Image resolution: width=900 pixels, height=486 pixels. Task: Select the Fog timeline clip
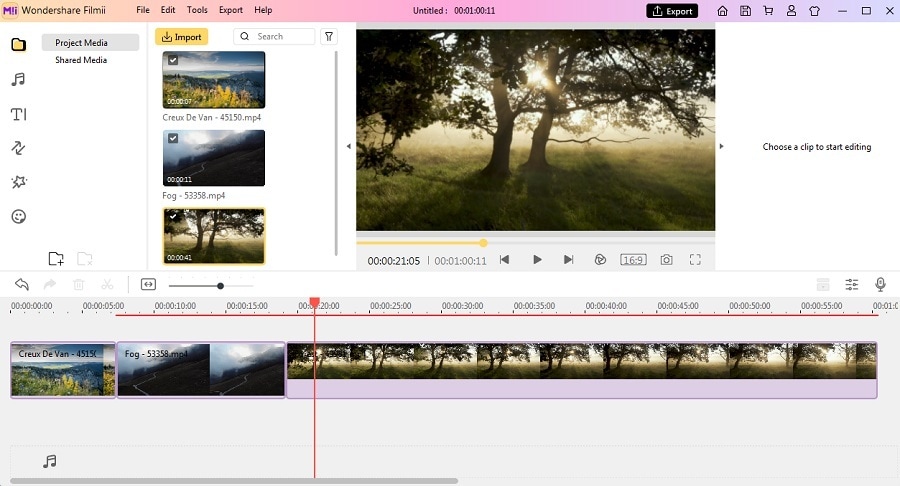[x=201, y=370]
